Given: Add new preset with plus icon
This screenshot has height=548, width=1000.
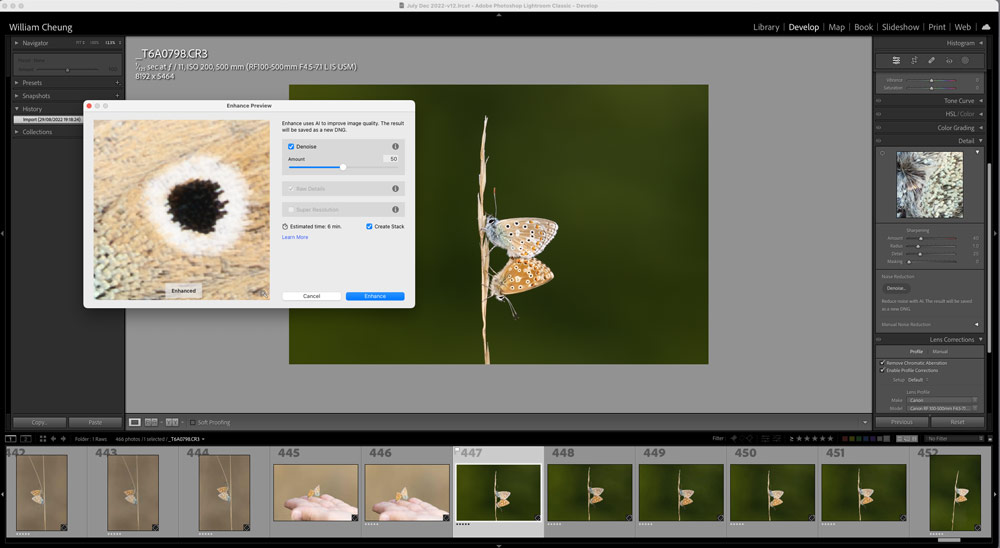Looking at the screenshot, I should [x=117, y=83].
